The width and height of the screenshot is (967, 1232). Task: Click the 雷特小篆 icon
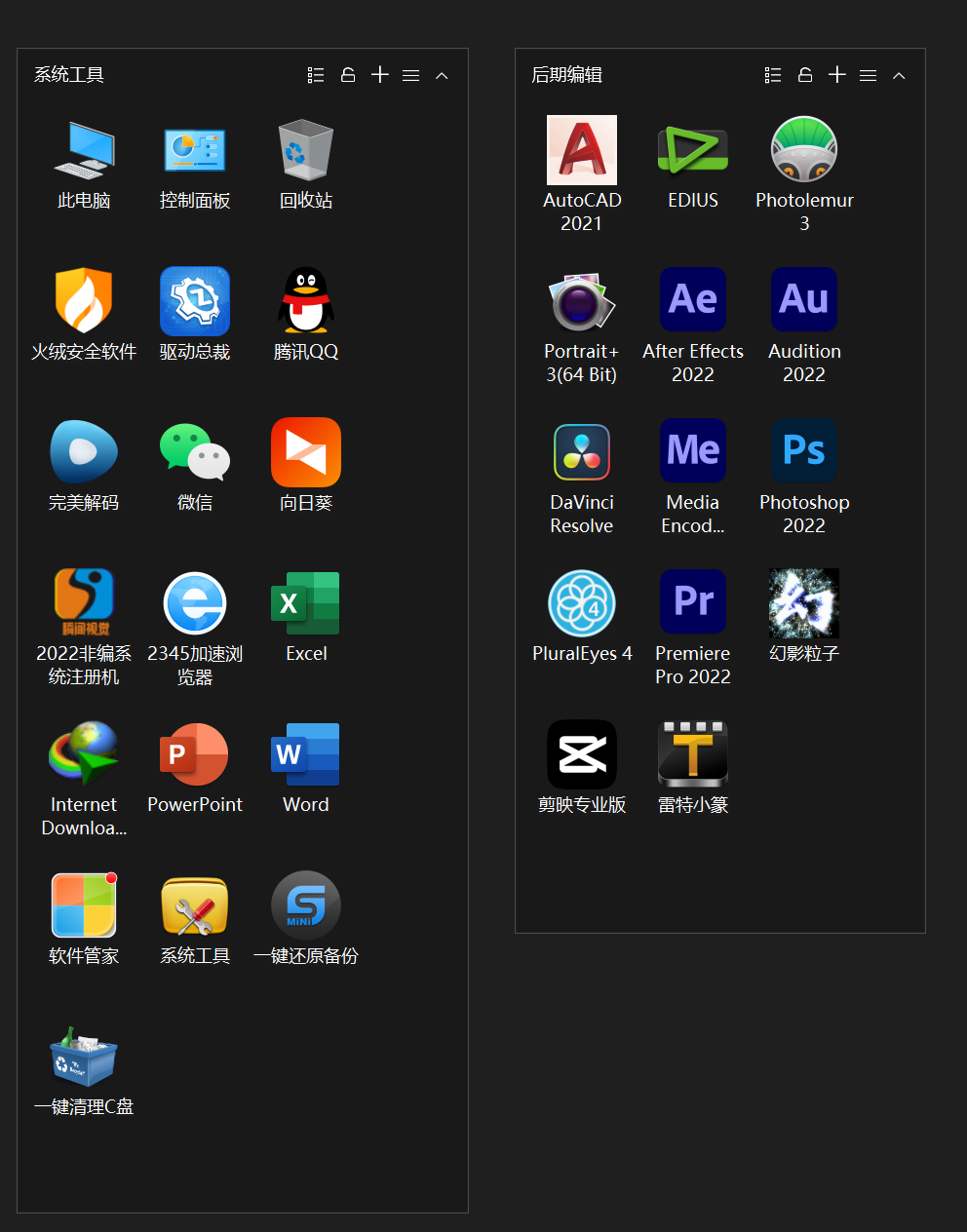tap(693, 754)
